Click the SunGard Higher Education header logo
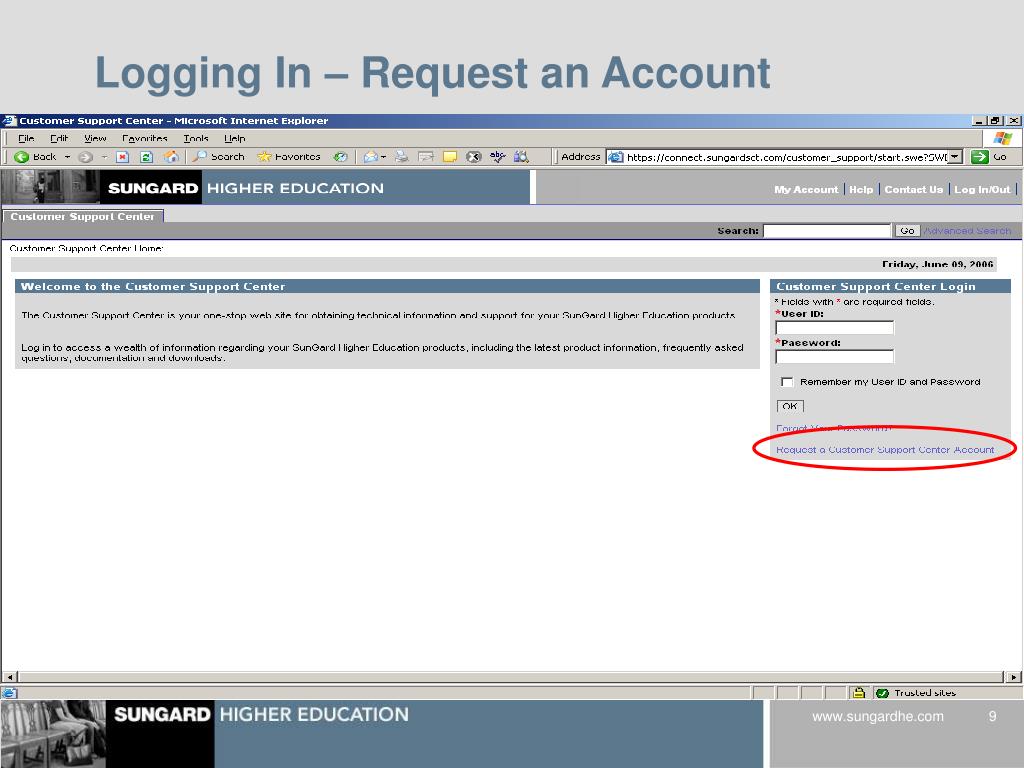The height and width of the screenshot is (768, 1024). 264,187
